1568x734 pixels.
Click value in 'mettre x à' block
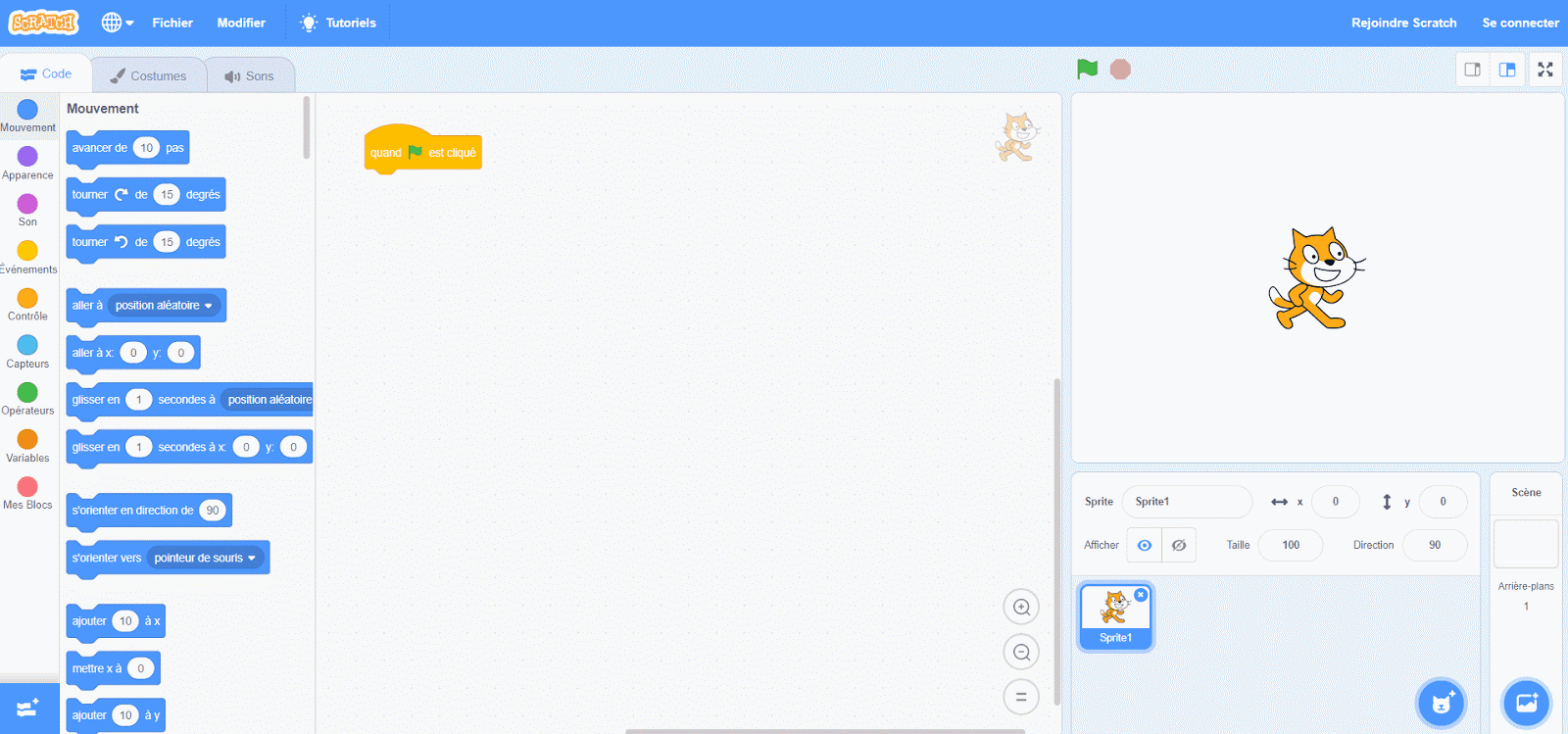point(141,668)
